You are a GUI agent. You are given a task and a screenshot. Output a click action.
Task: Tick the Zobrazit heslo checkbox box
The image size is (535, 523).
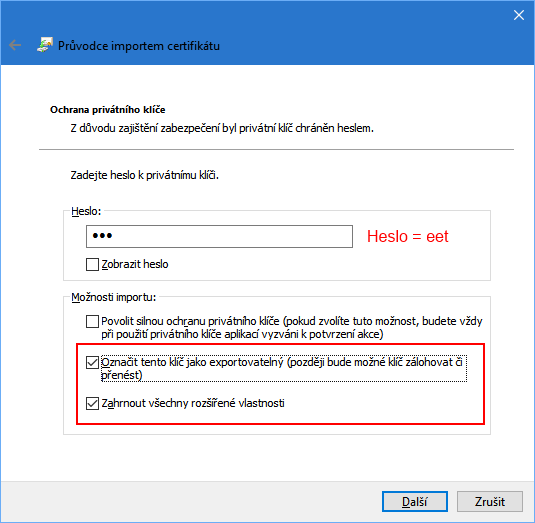pos(92,264)
